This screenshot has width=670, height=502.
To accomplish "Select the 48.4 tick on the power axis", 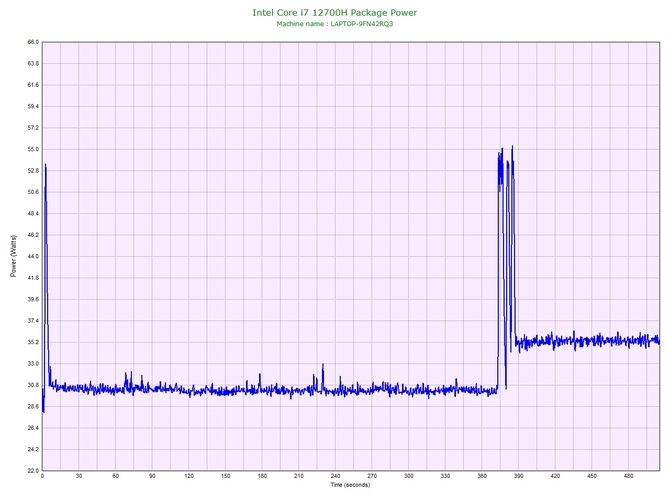I will click(33, 213).
